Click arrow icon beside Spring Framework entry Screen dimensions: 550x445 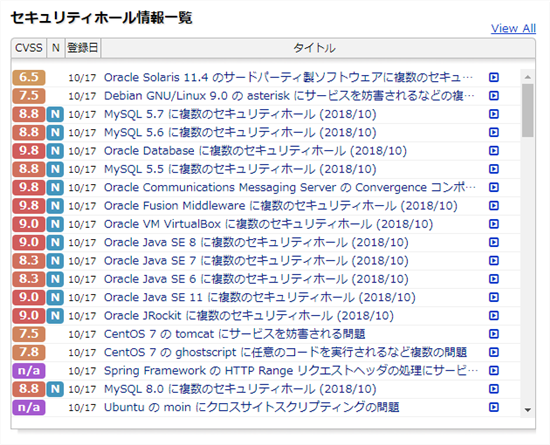pos(494,370)
